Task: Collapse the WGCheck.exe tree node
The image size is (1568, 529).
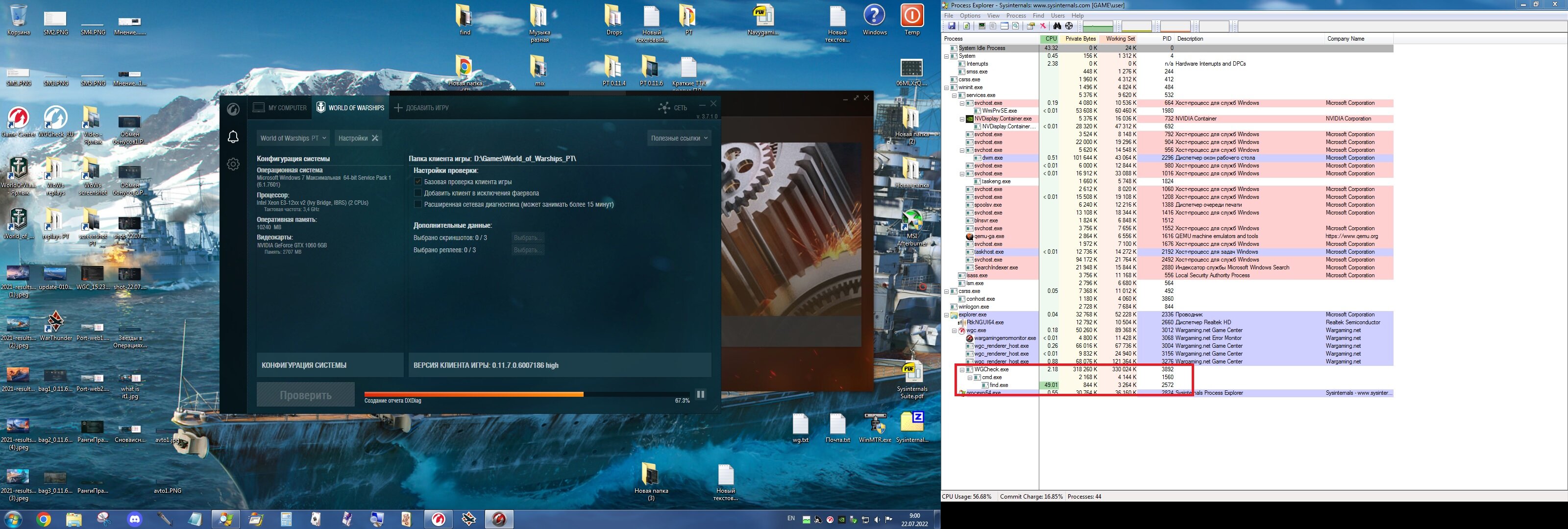Action: click(x=962, y=369)
